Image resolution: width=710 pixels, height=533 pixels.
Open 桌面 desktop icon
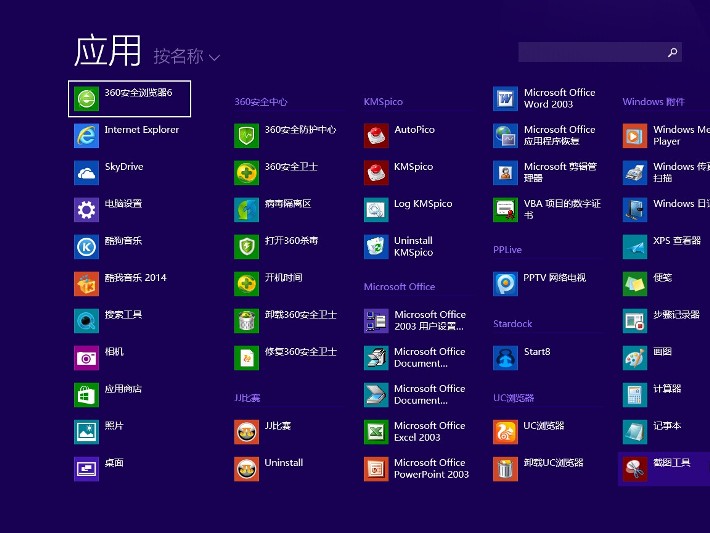(86, 469)
